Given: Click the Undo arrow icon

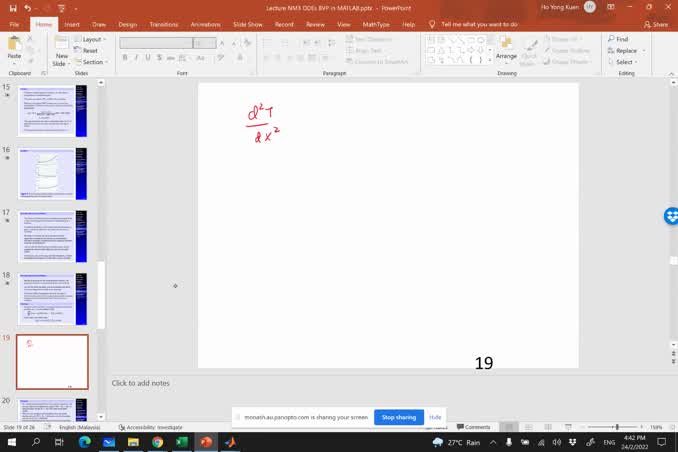Looking at the screenshot, I should [28, 8].
